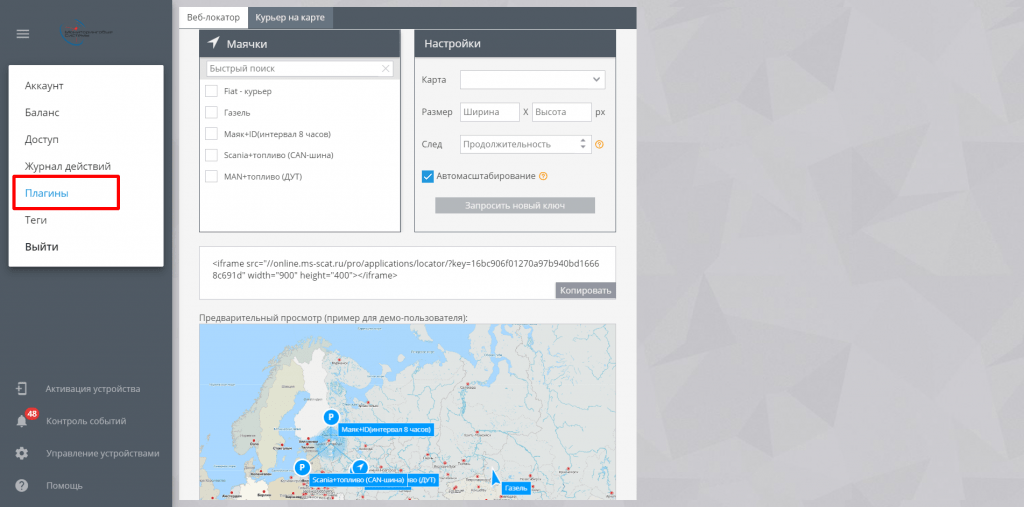Viewport: 1024px width, 507px height.
Task: Click the device activation icon in sidebar
Action: (21, 389)
